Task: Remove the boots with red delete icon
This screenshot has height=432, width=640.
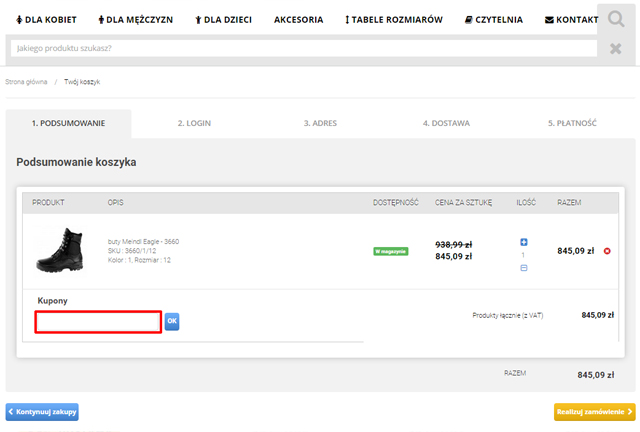Action: pos(607,251)
